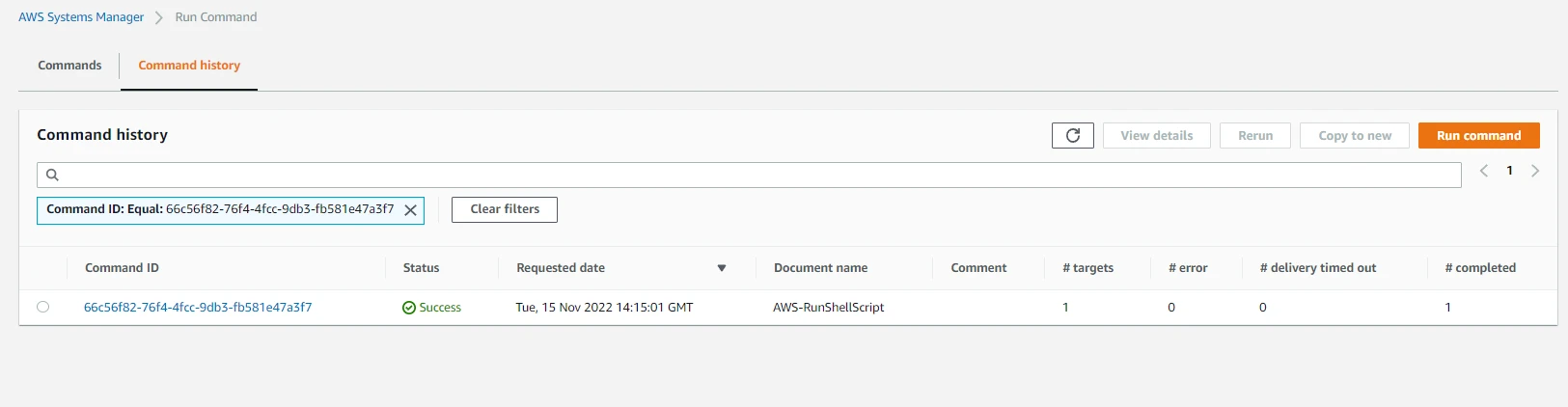Select radio button for command 66c56f82

pyautogui.click(x=42, y=307)
